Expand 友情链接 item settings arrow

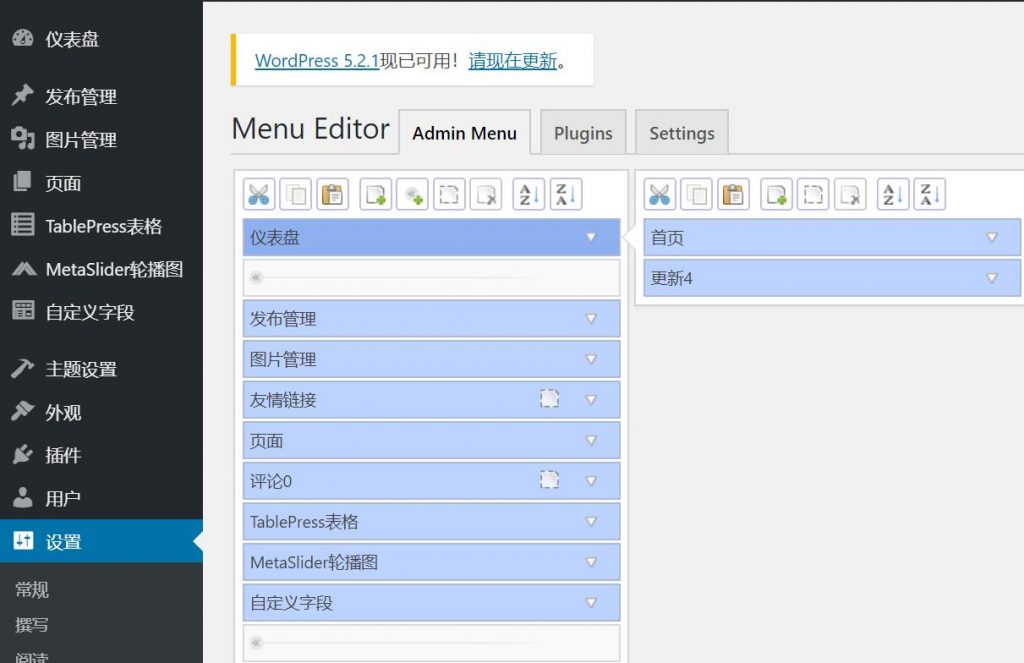point(591,400)
